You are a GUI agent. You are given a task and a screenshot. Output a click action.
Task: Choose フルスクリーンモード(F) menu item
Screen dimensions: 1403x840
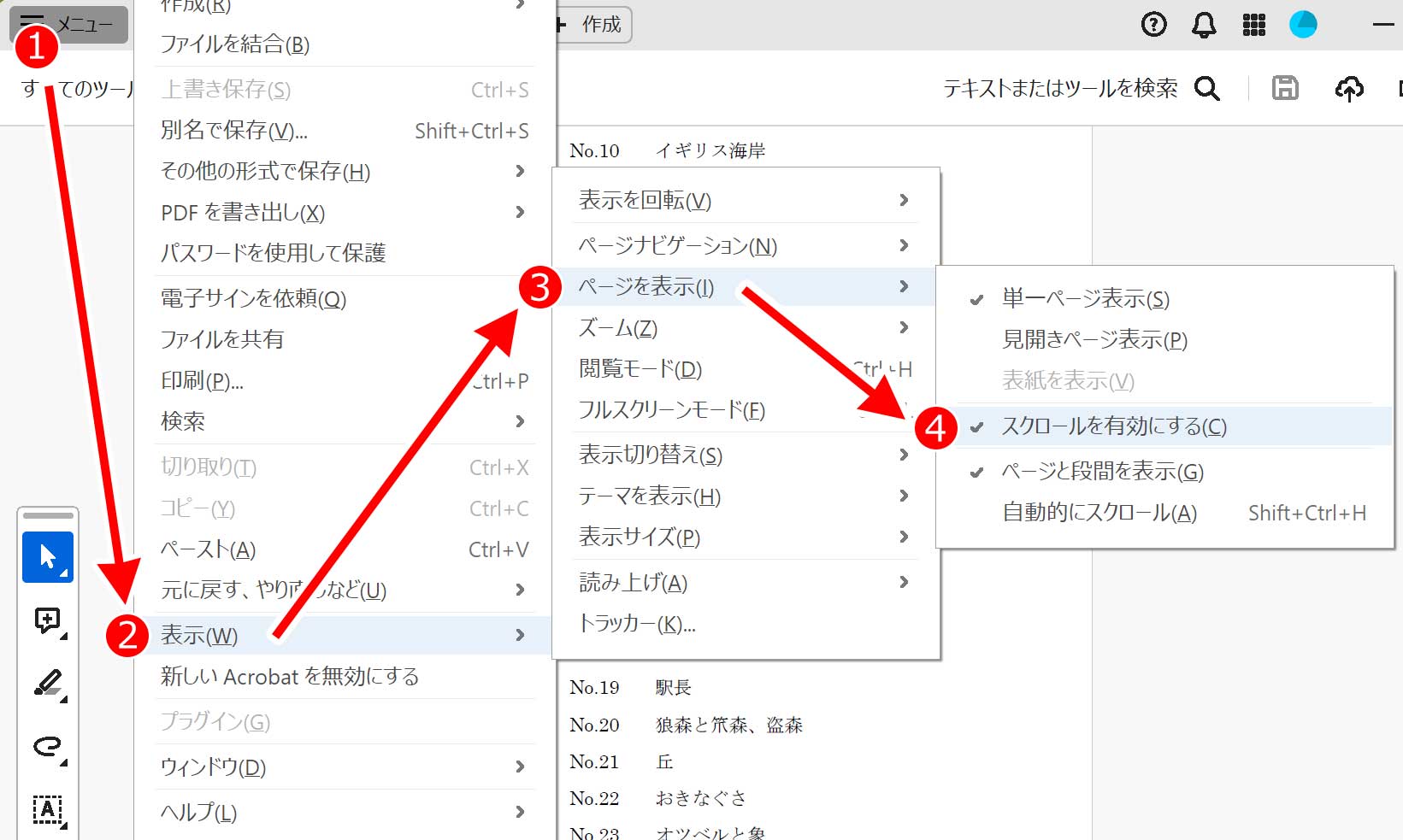746,409
